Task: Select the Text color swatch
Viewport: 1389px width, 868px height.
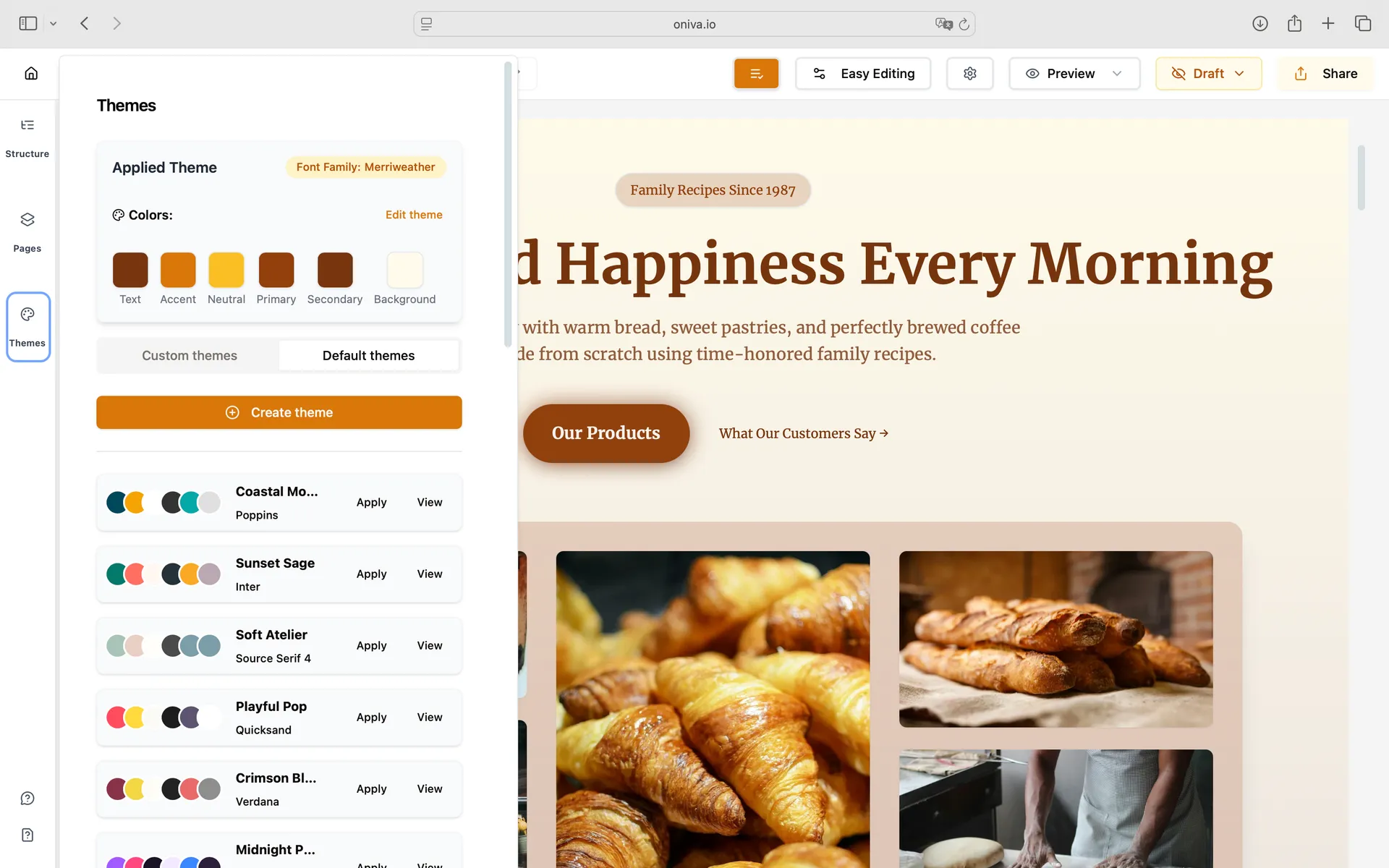Action: click(130, 270)
